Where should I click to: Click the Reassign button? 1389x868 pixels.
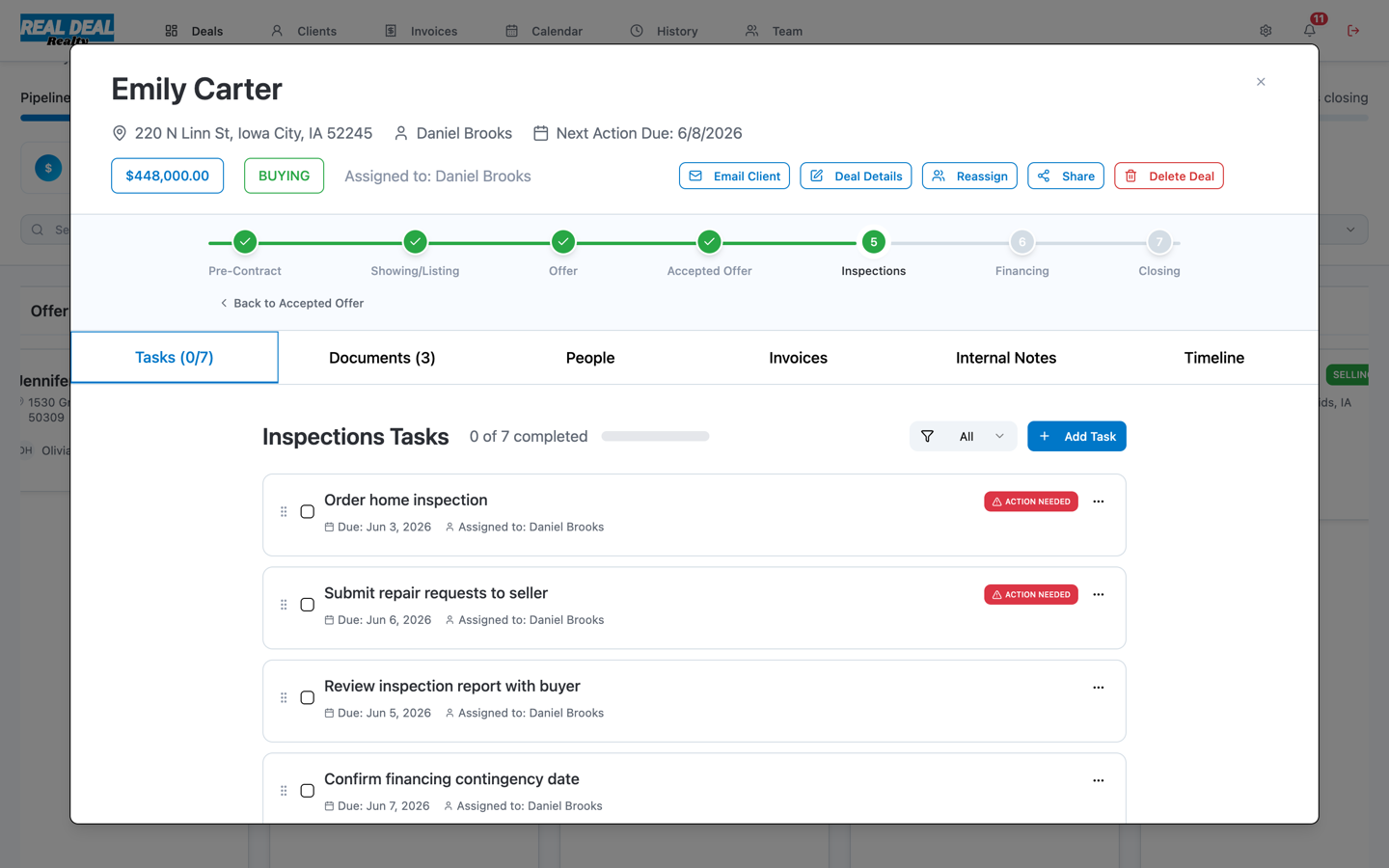tap(969, 176)
